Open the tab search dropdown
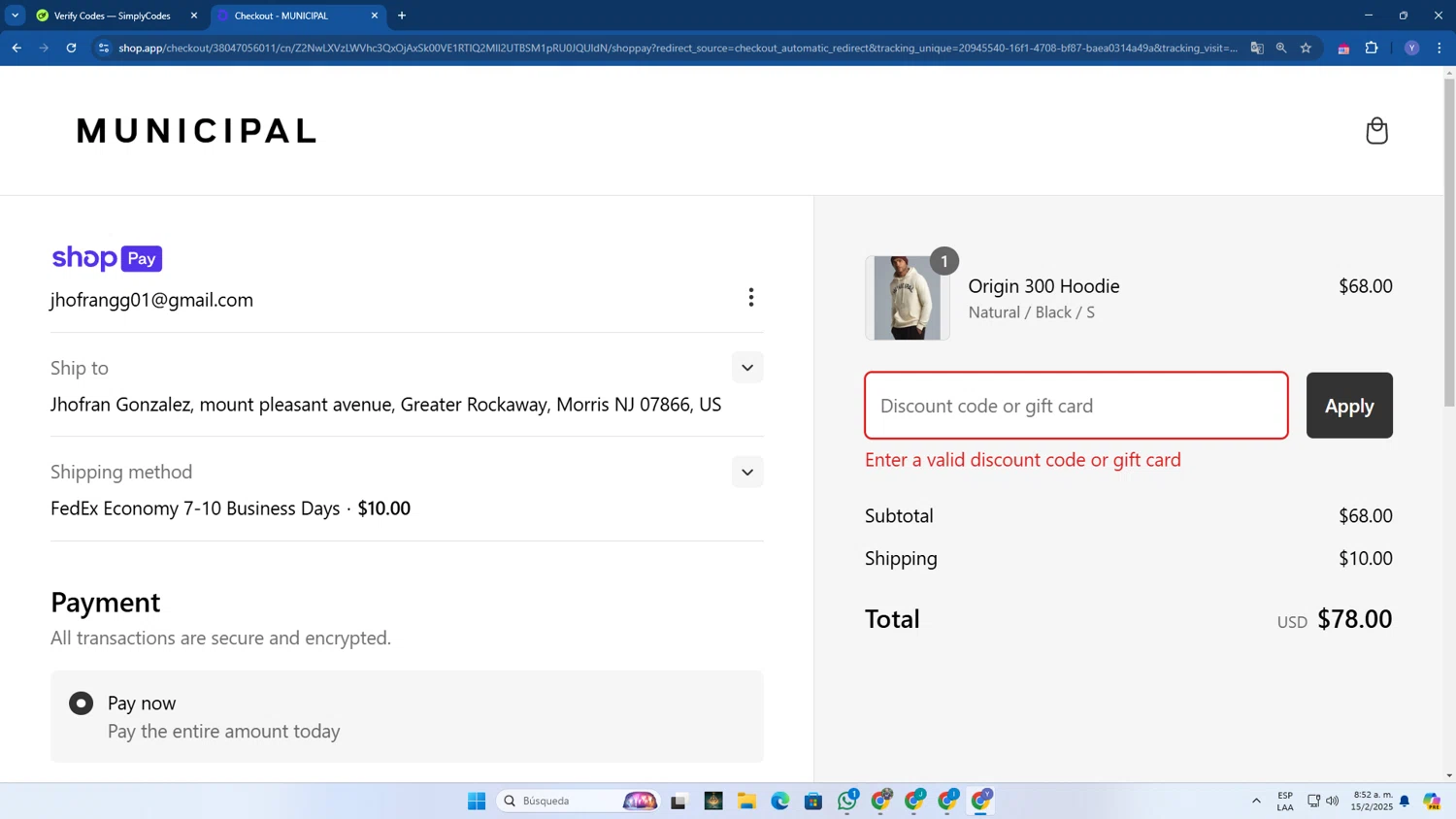Screen dimensions: 1456x819 15,16
